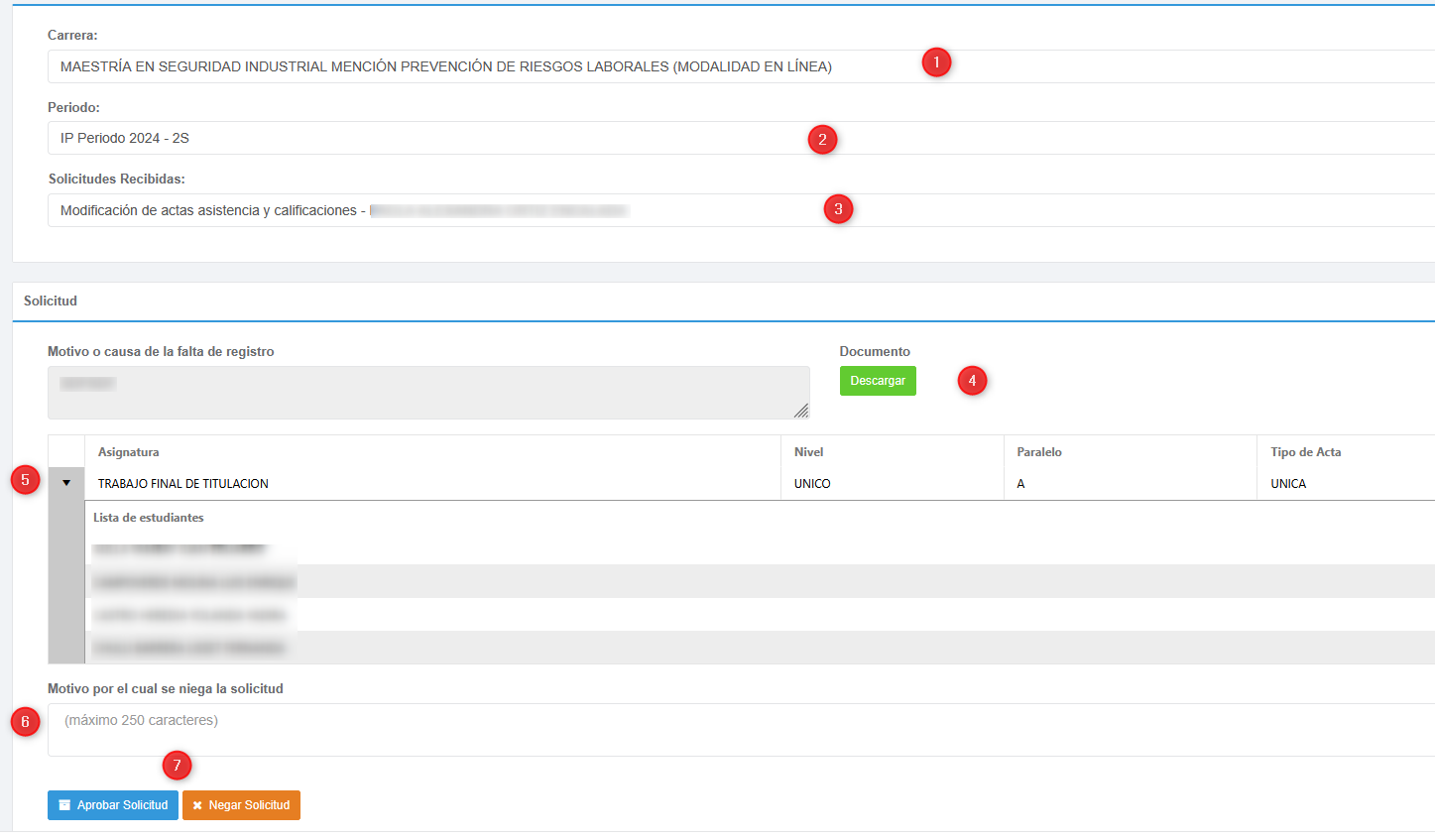The height and width of the screenshot is (840, 1435).
Task: Collapse the TRABAJO FINAL DE TITULACION row arrow
Action: tap(66, 483)
